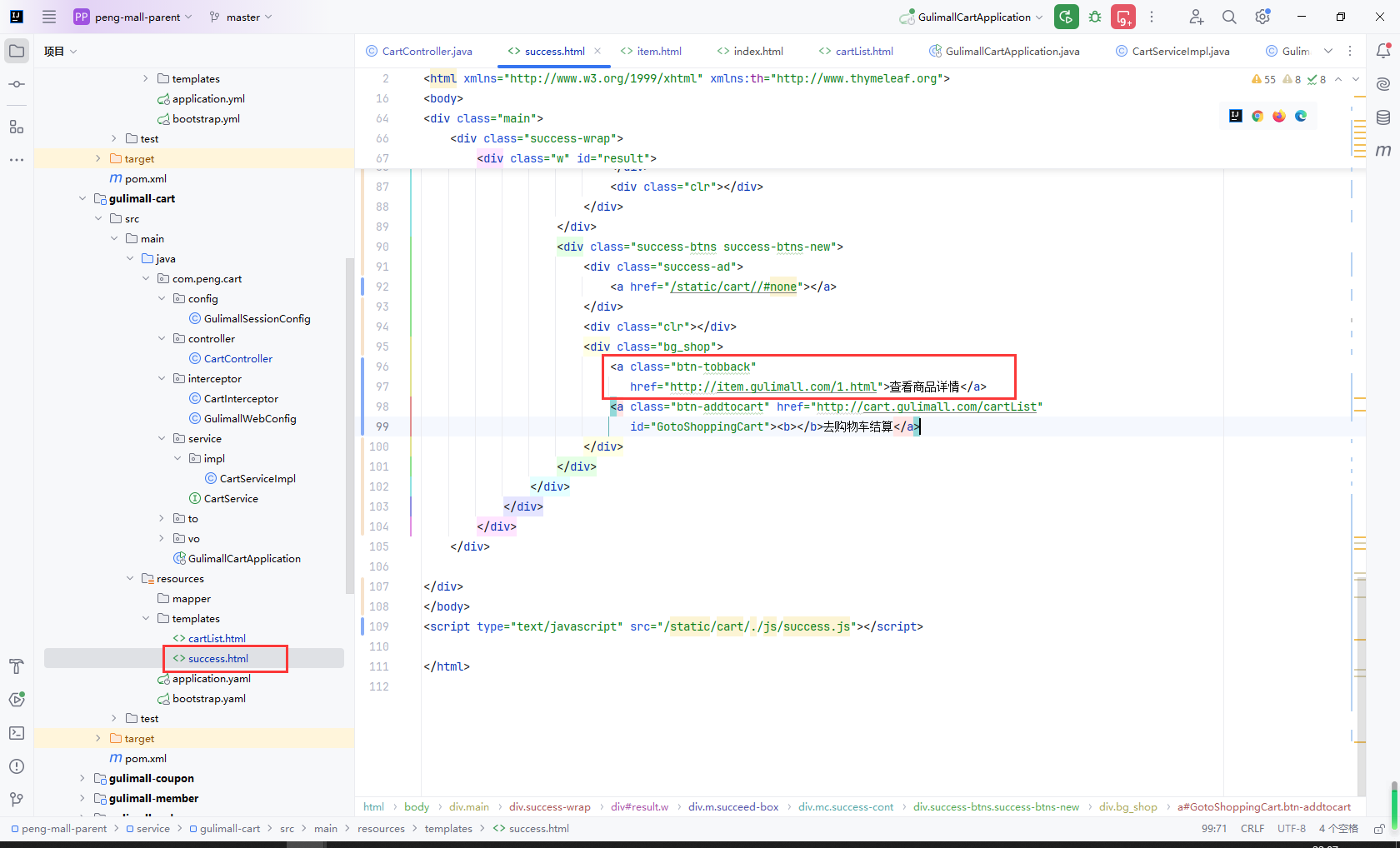Screen dimensions: 1400x848
Task: Switch to item.html tab
Action: tap(651, 51)
